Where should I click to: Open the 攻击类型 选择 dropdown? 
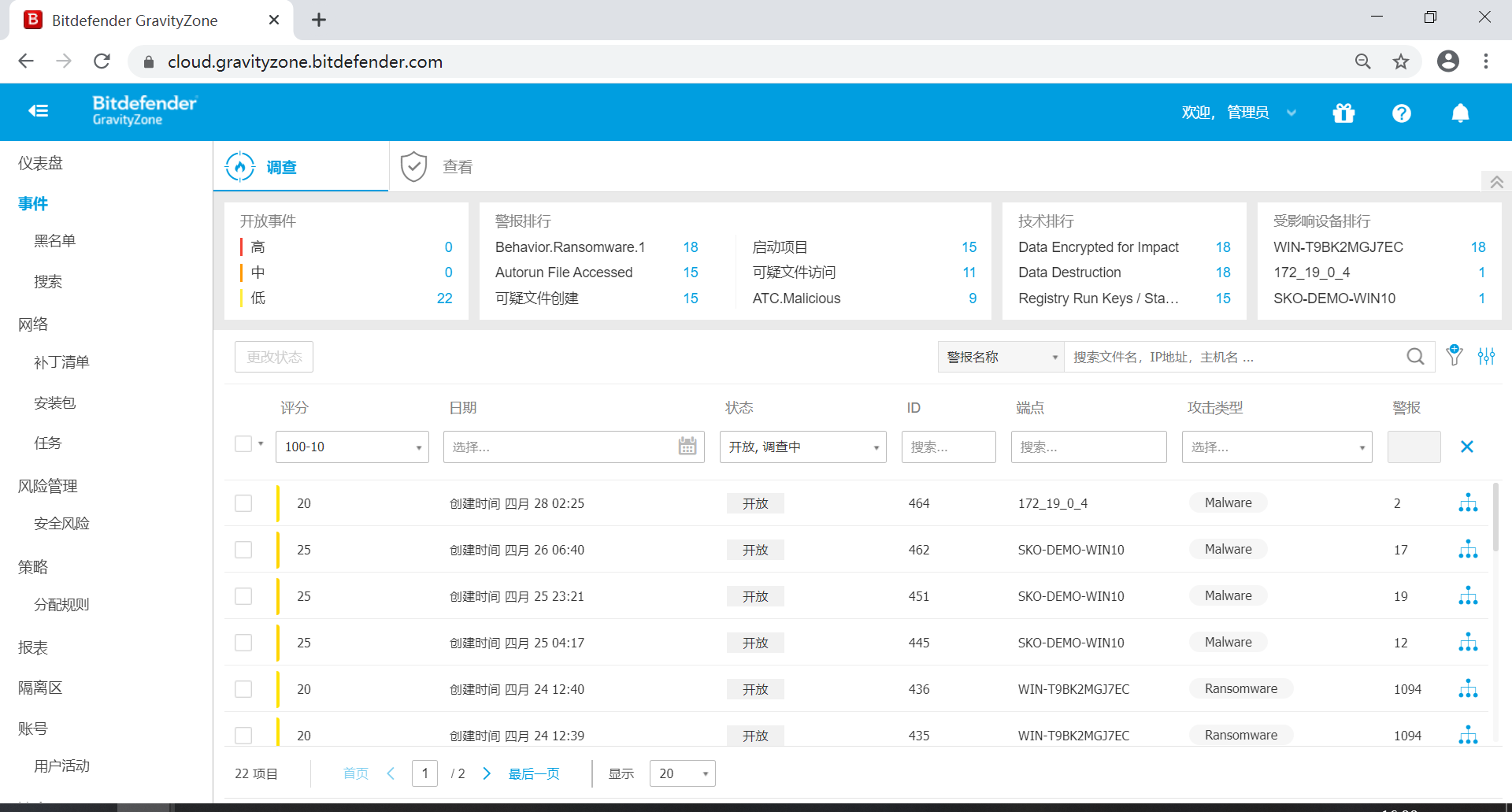(1277, 447)
